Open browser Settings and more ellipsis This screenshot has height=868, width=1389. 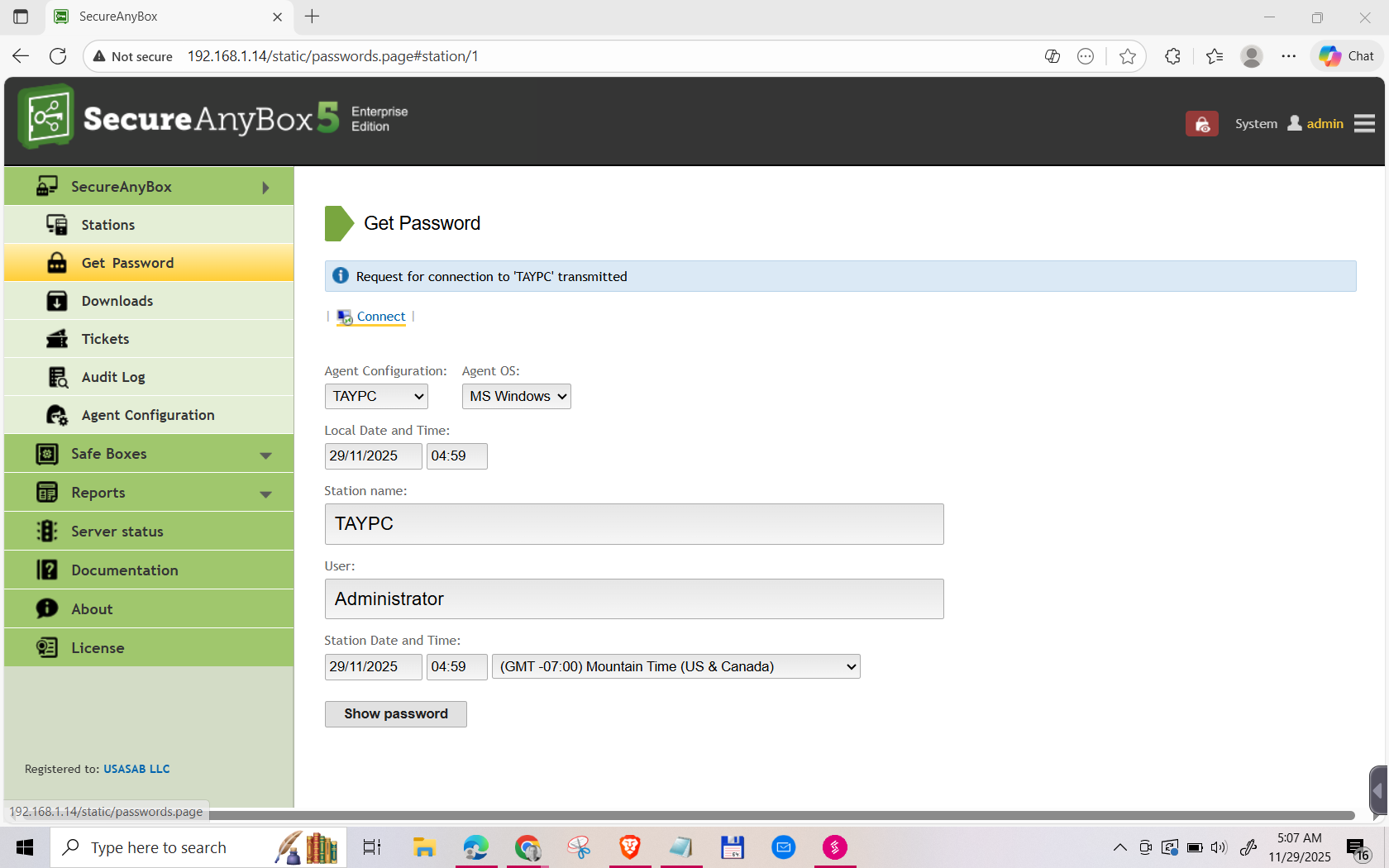click(1289, 56)
